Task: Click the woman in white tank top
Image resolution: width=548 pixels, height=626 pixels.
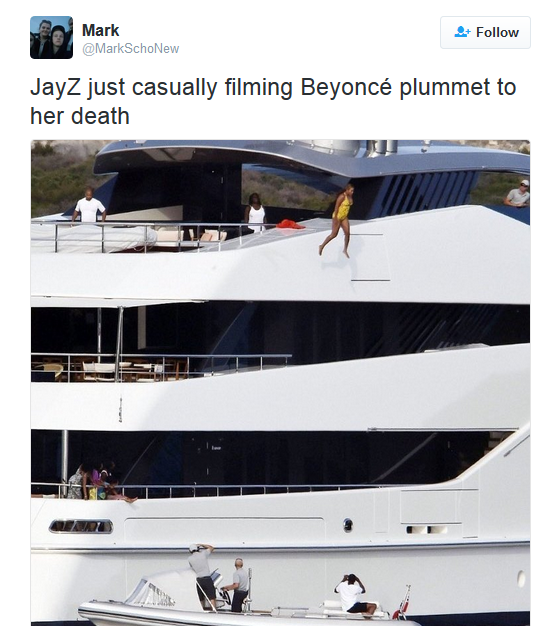Action: [x=255, y=213]
